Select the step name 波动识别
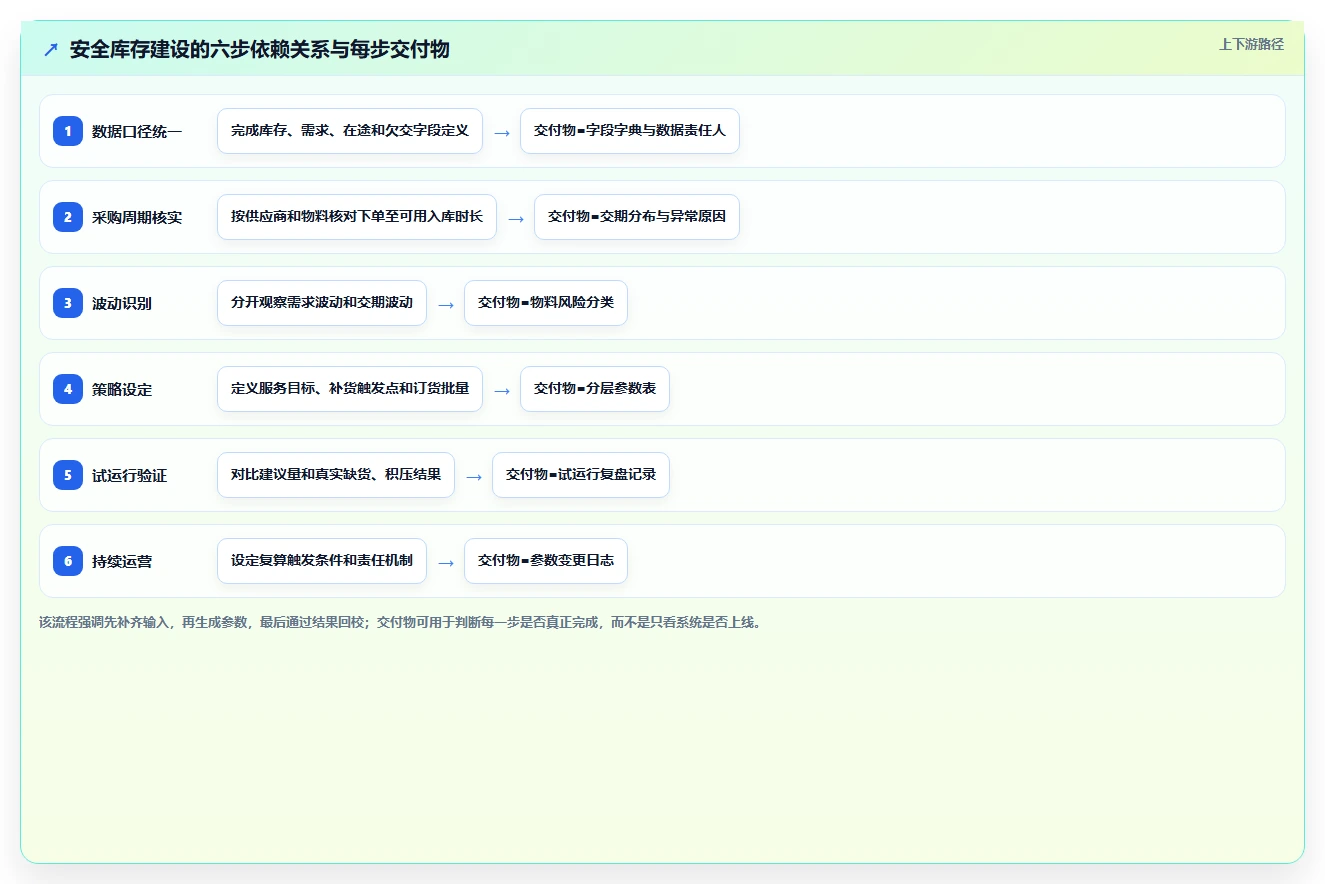The width and height of the screenshot is (1325, 884). coord(122,303)
